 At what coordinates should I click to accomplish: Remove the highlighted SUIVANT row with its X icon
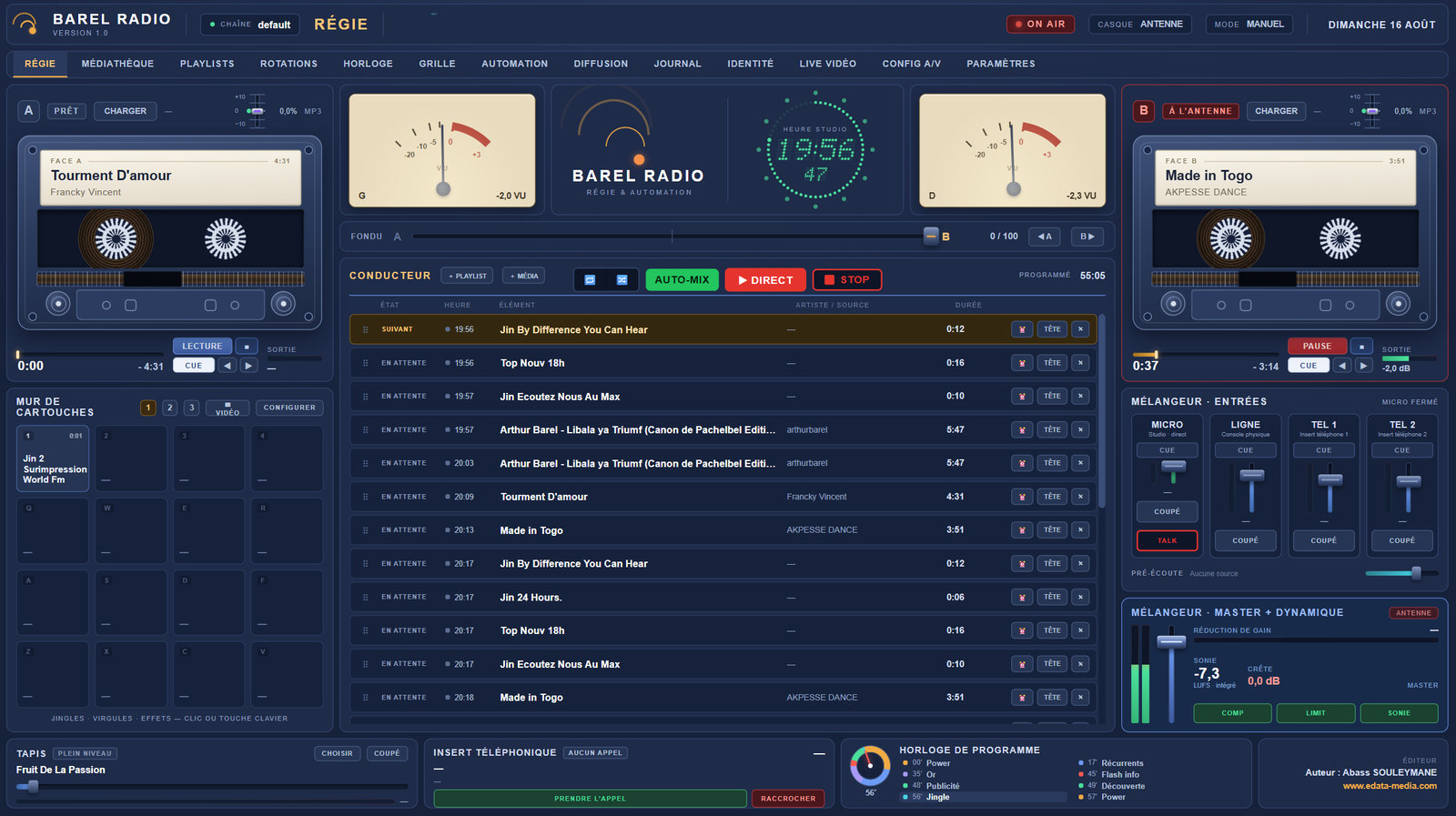coord(1080,329)
